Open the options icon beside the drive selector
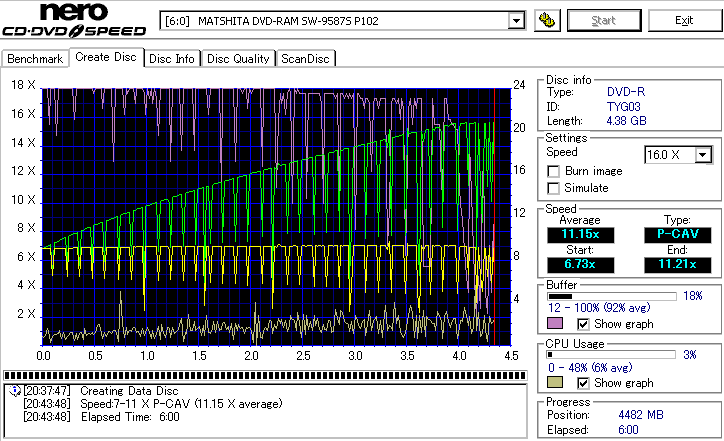The image size is (724, 441). pos(546,20)
